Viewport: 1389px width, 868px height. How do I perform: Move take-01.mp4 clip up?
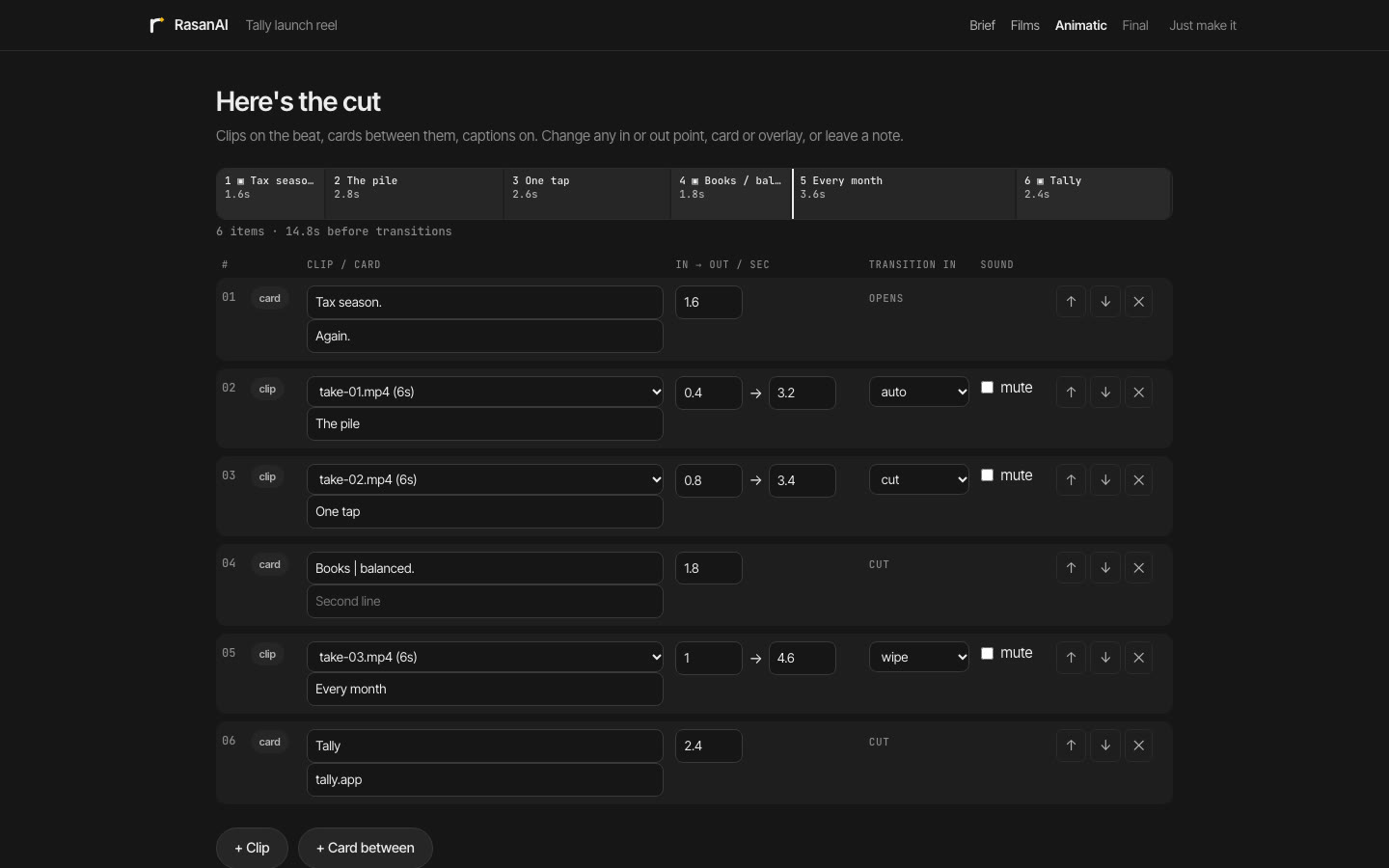tap(1071, 393)
